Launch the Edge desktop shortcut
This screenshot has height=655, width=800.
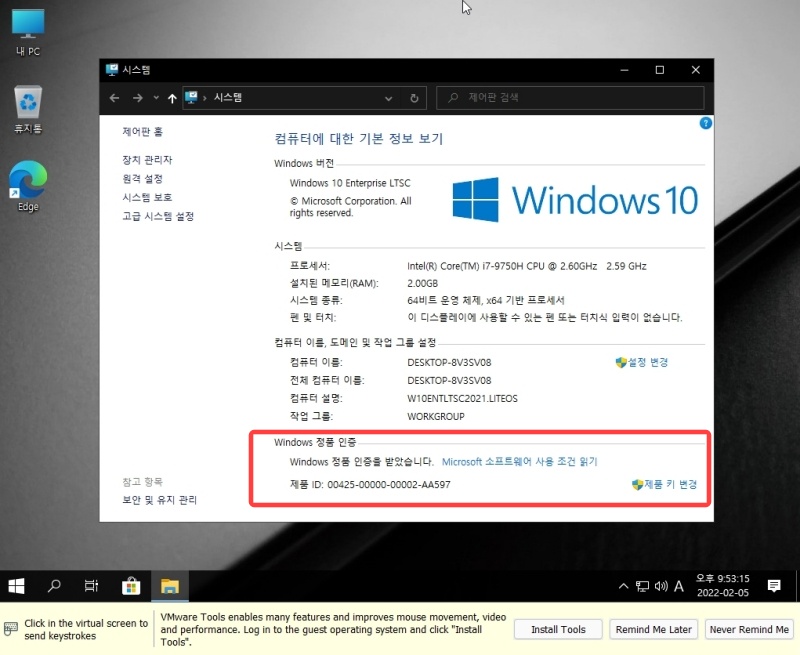click(x=28, y=186)
